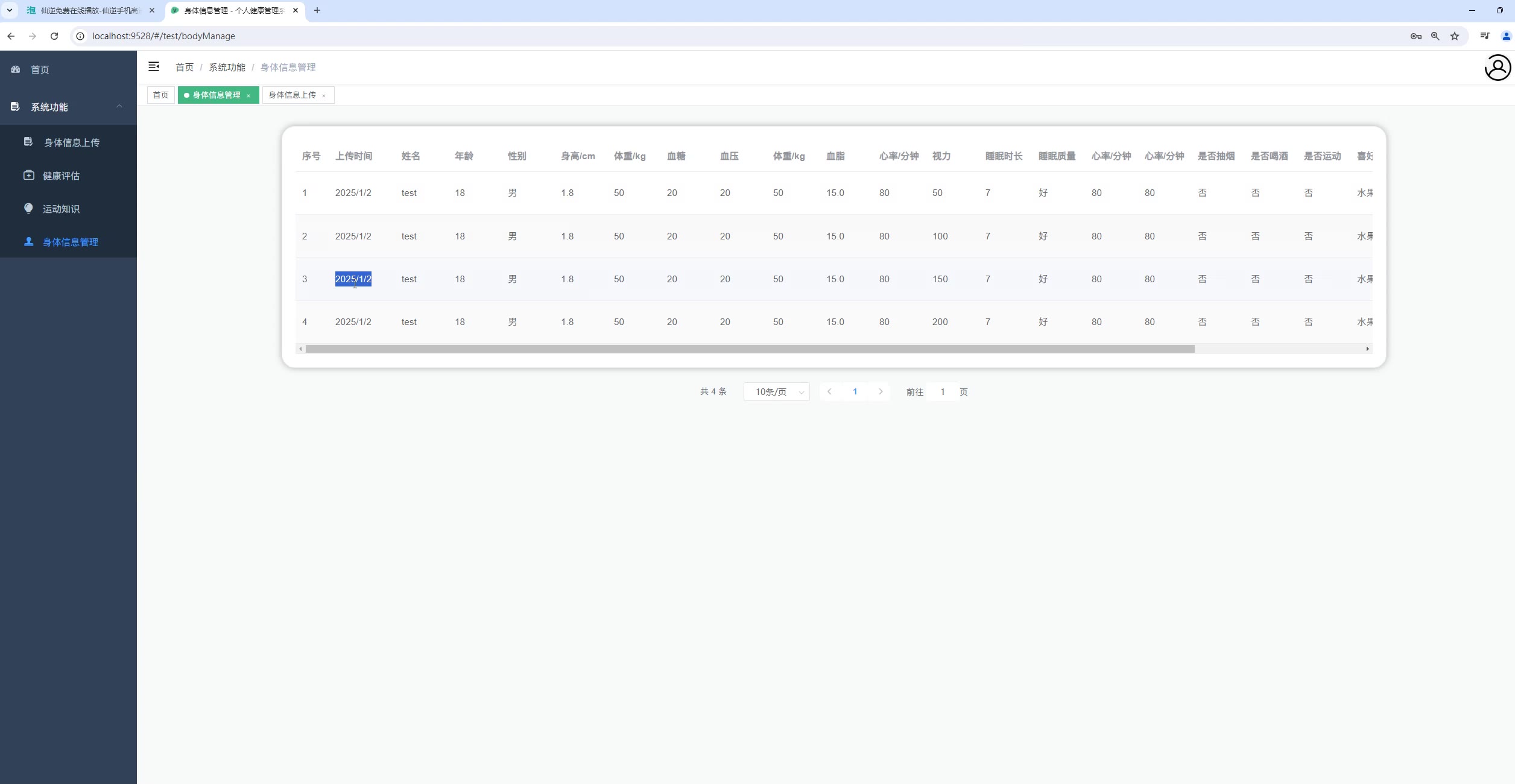Go to next page arrow in pagination
This screenshot has width=1515, height=784.
881,391
